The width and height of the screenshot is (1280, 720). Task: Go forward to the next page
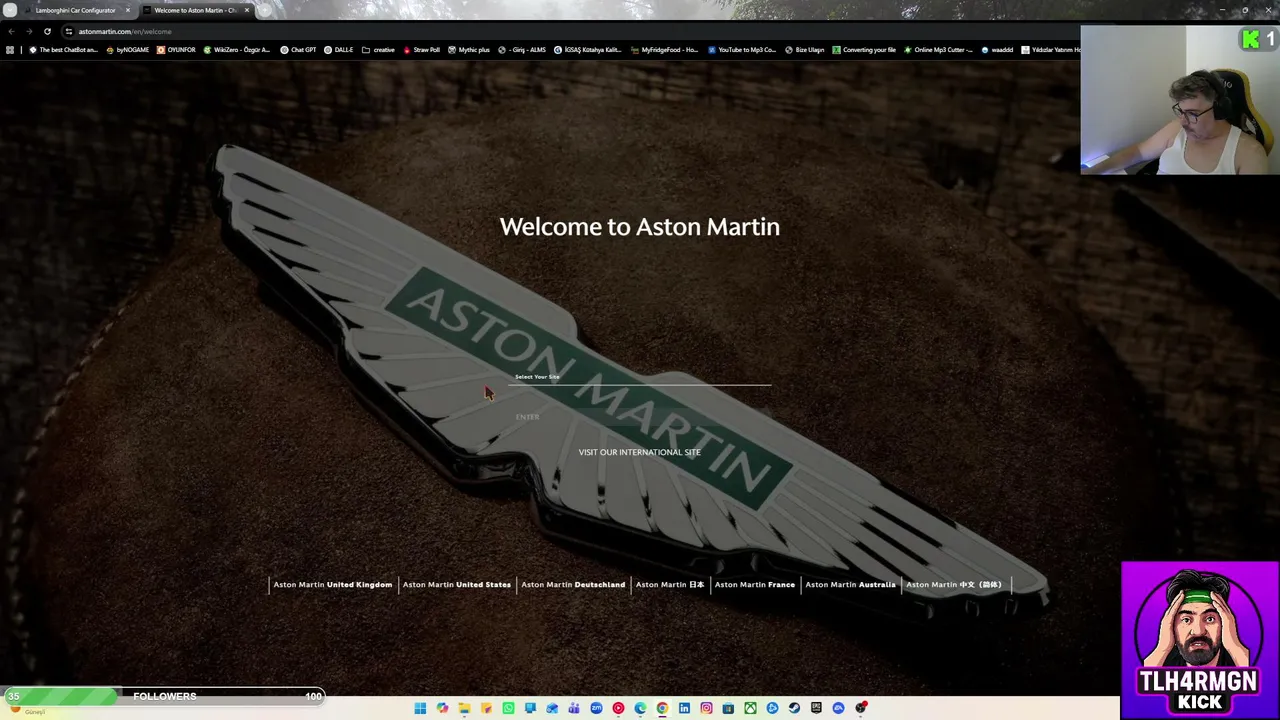[29, 31]
